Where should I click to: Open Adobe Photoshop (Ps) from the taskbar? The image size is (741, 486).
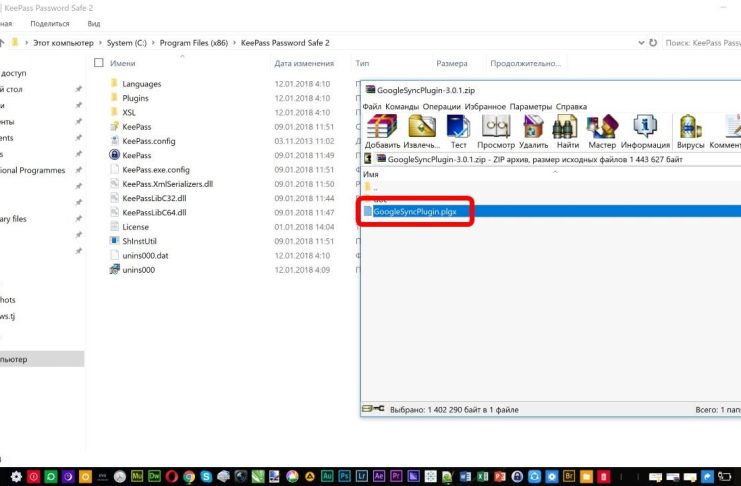345,476
